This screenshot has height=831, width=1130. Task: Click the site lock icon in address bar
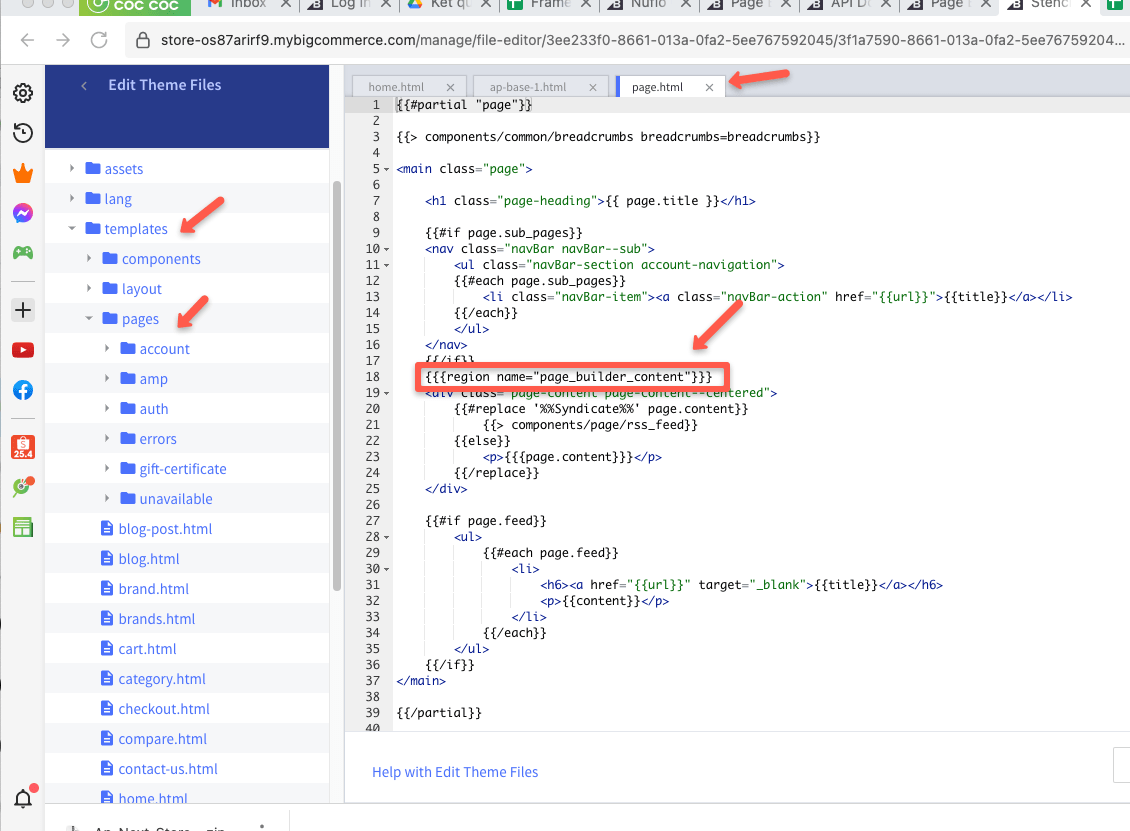pos(143,40)
